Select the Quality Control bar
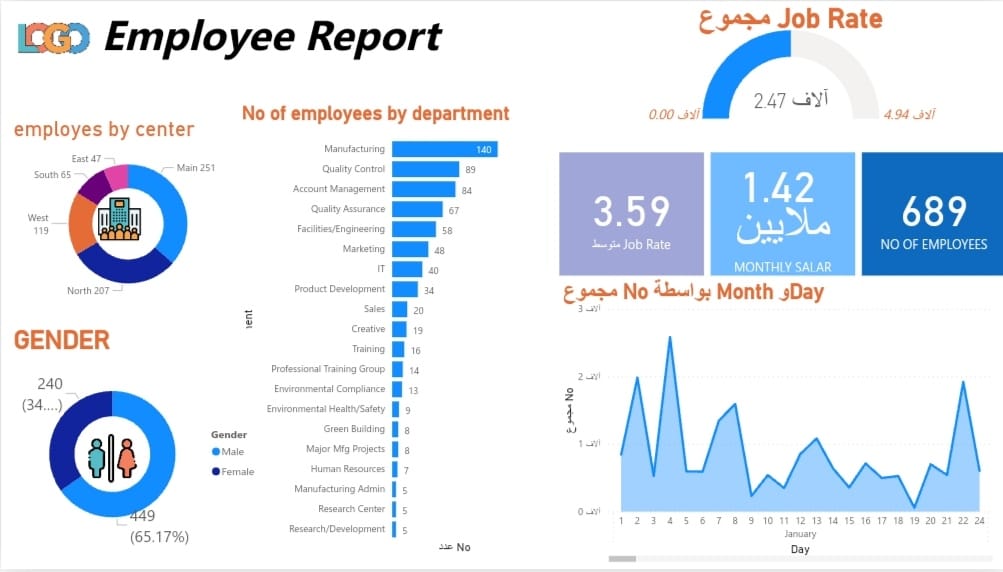 pos(425,169)
